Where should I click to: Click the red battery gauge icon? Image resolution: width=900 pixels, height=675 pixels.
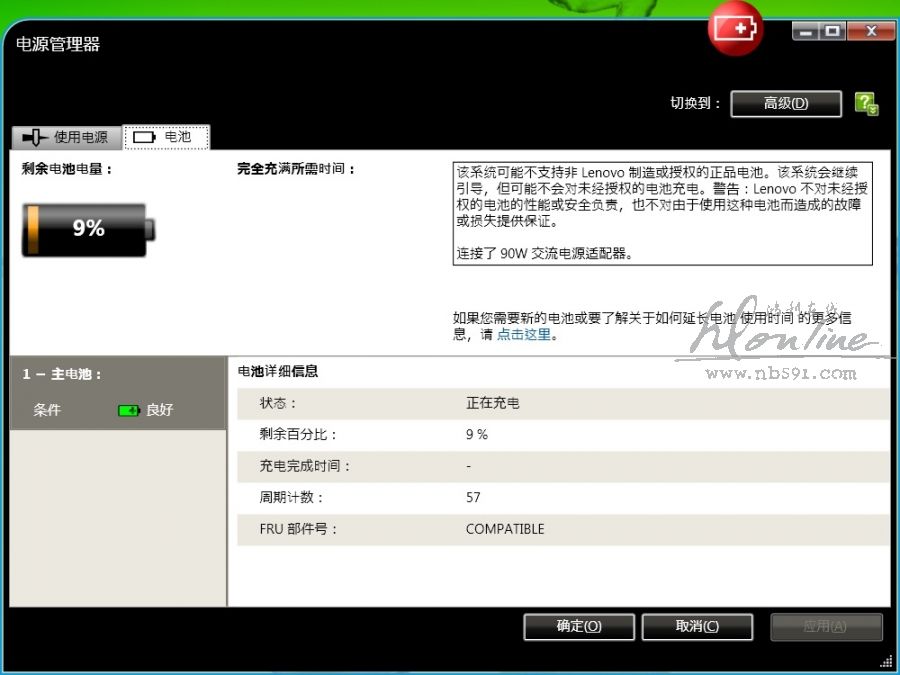point(735,29)
